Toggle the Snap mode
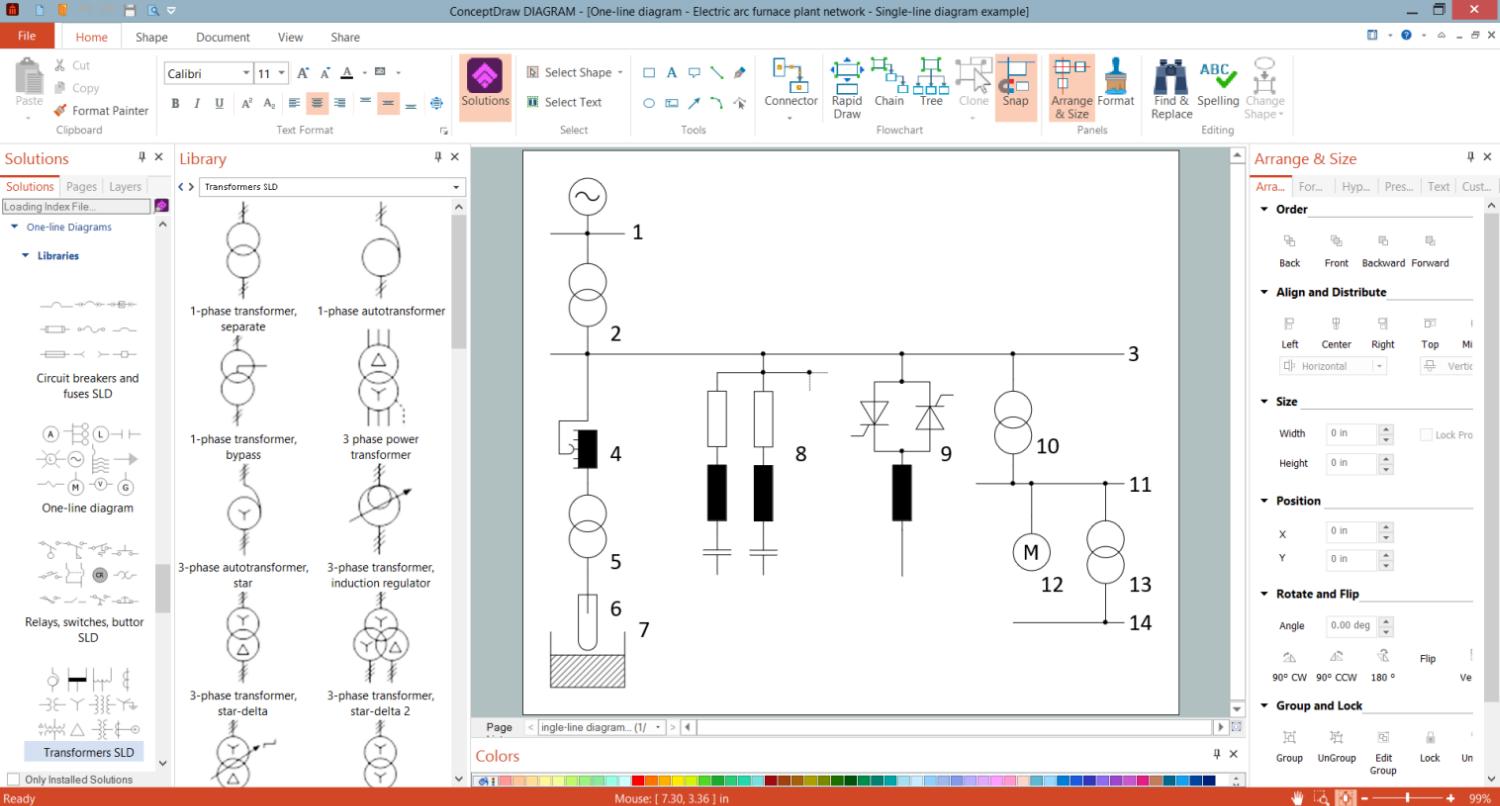 (x=1016, y=88)
